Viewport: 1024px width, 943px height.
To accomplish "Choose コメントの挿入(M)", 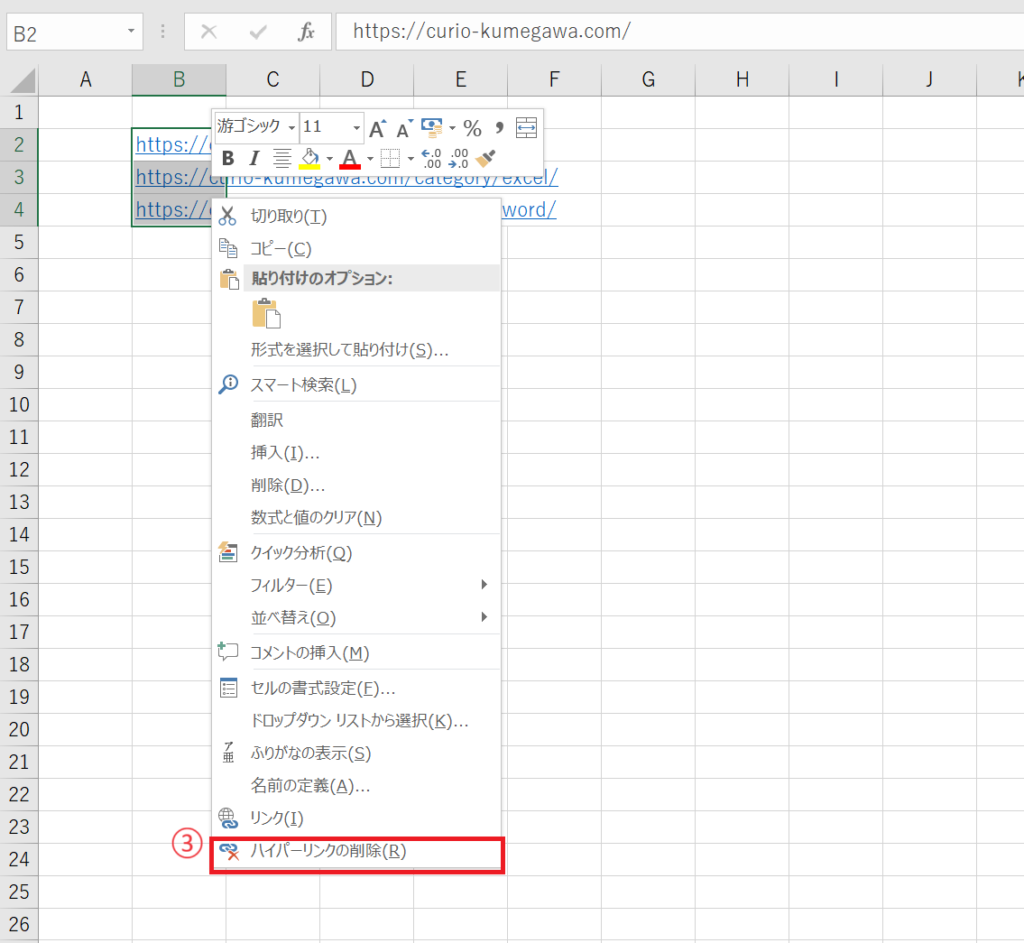I will [357, 653].
